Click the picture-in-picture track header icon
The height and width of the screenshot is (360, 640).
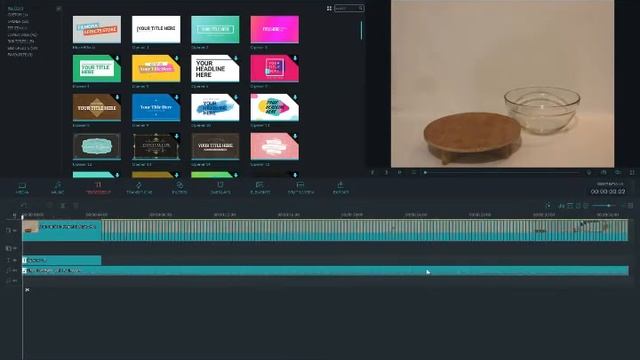point(8,248)
